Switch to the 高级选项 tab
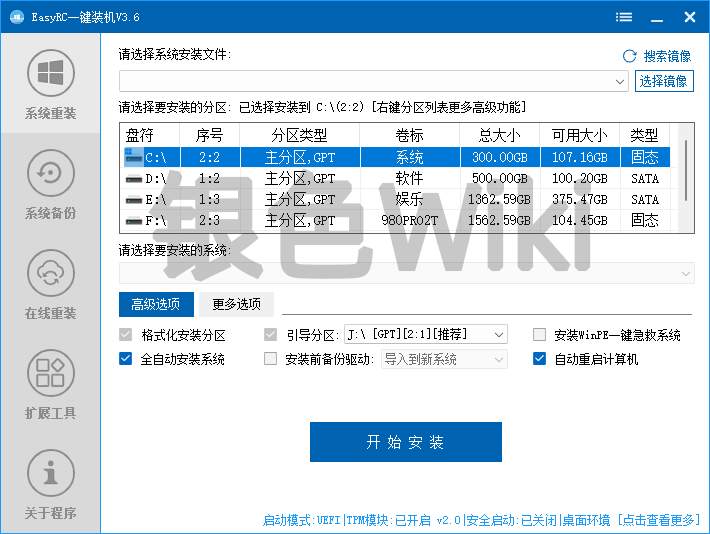This screenshot has height=534, width=710. pyautogui.click(x=155, y=304)
